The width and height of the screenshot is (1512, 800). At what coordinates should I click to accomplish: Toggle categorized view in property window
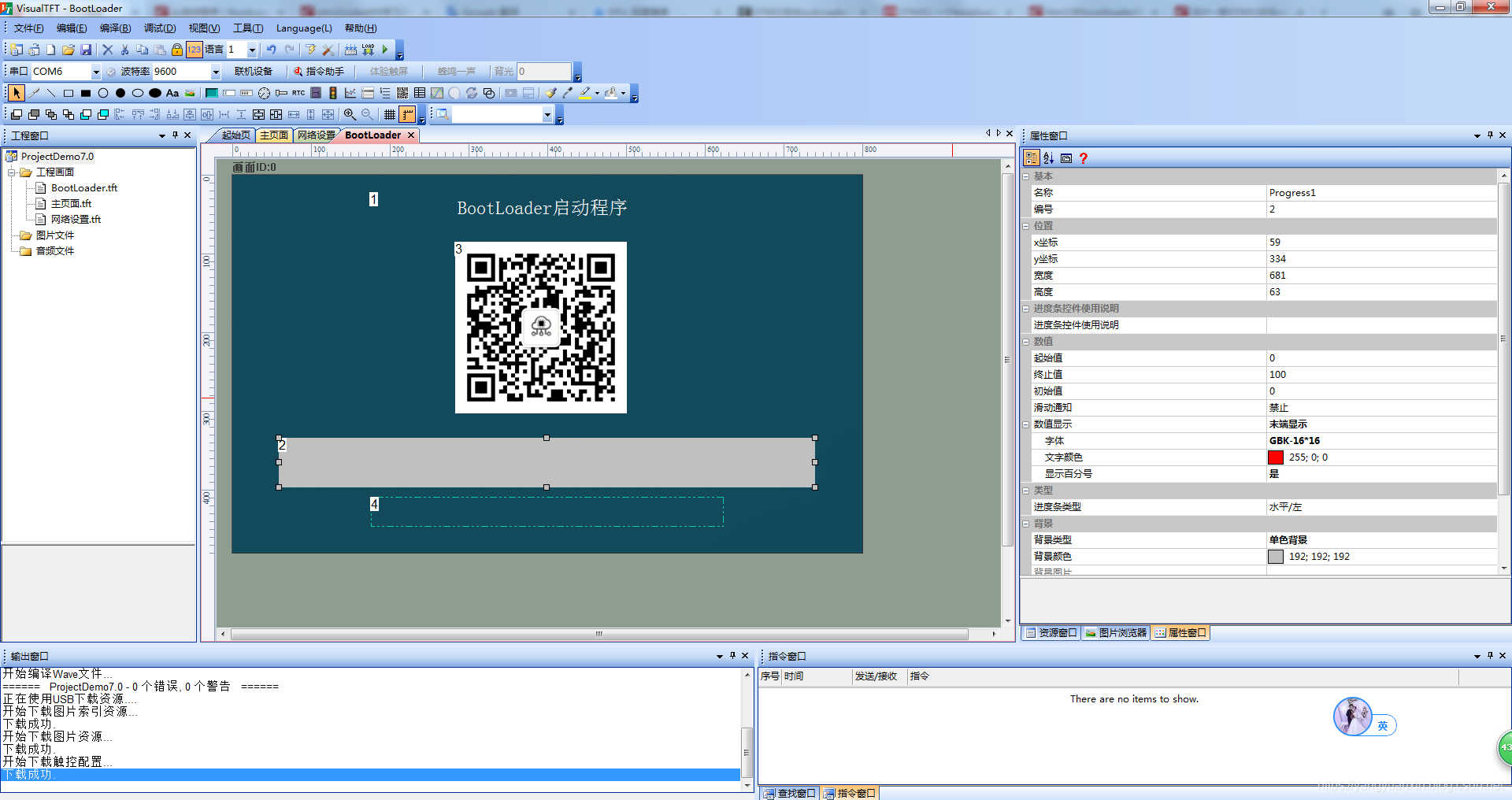[1032, 158]
